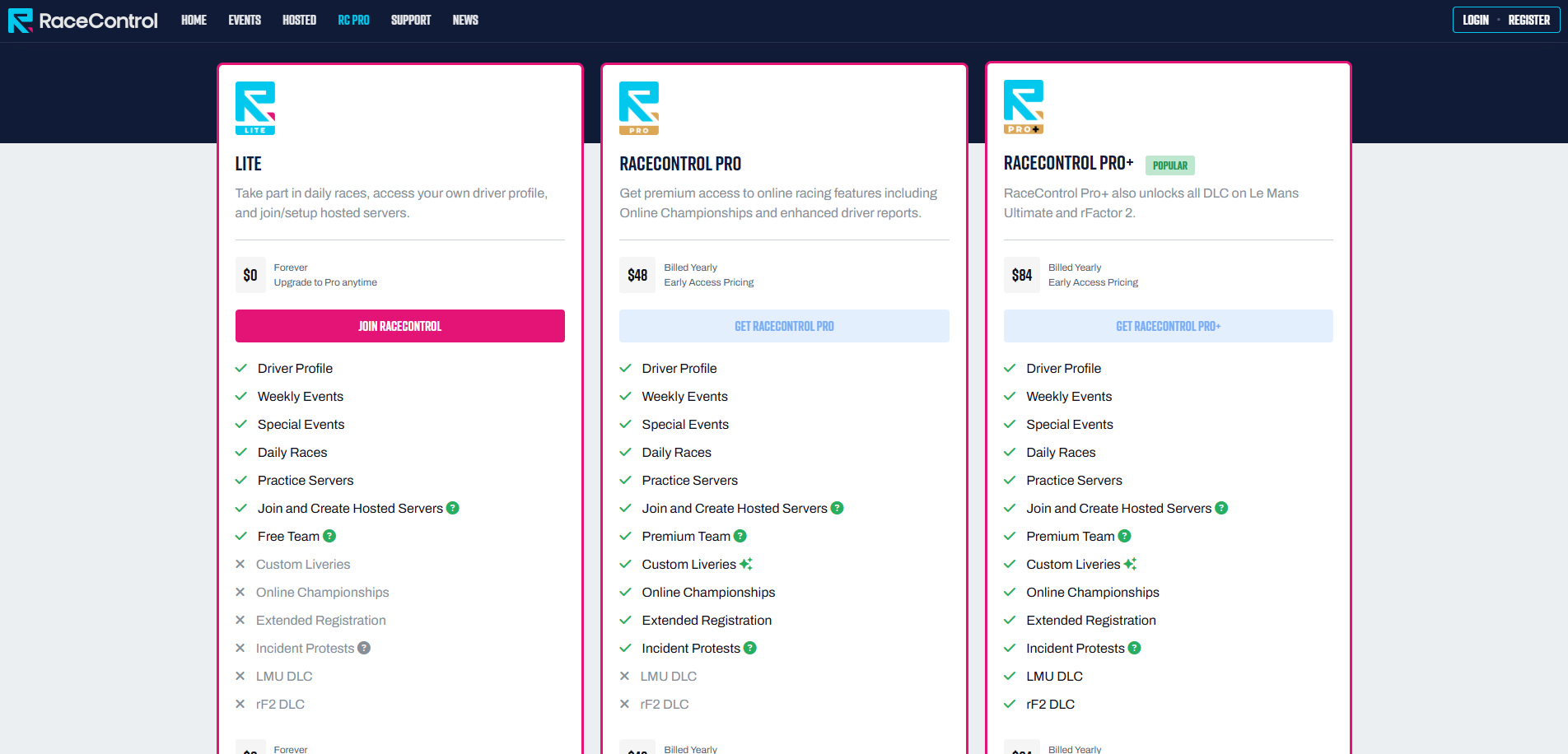Click the RaceControl logo in header
This screenshot has width=1568, height=754.
pos(82,21)
